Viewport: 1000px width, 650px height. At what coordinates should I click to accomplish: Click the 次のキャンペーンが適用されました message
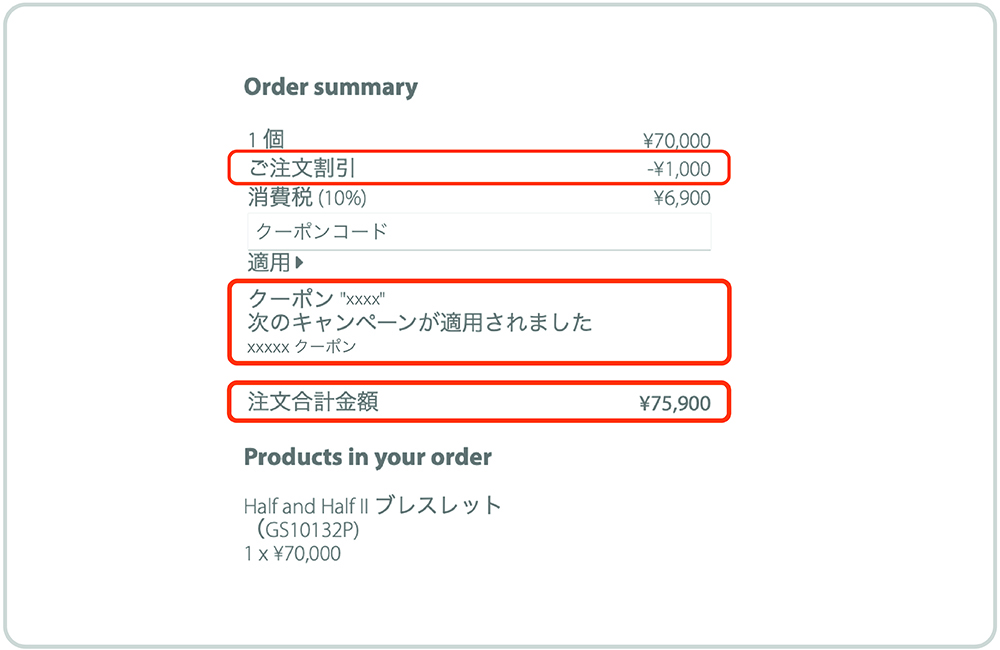click(x=420, y=322)
